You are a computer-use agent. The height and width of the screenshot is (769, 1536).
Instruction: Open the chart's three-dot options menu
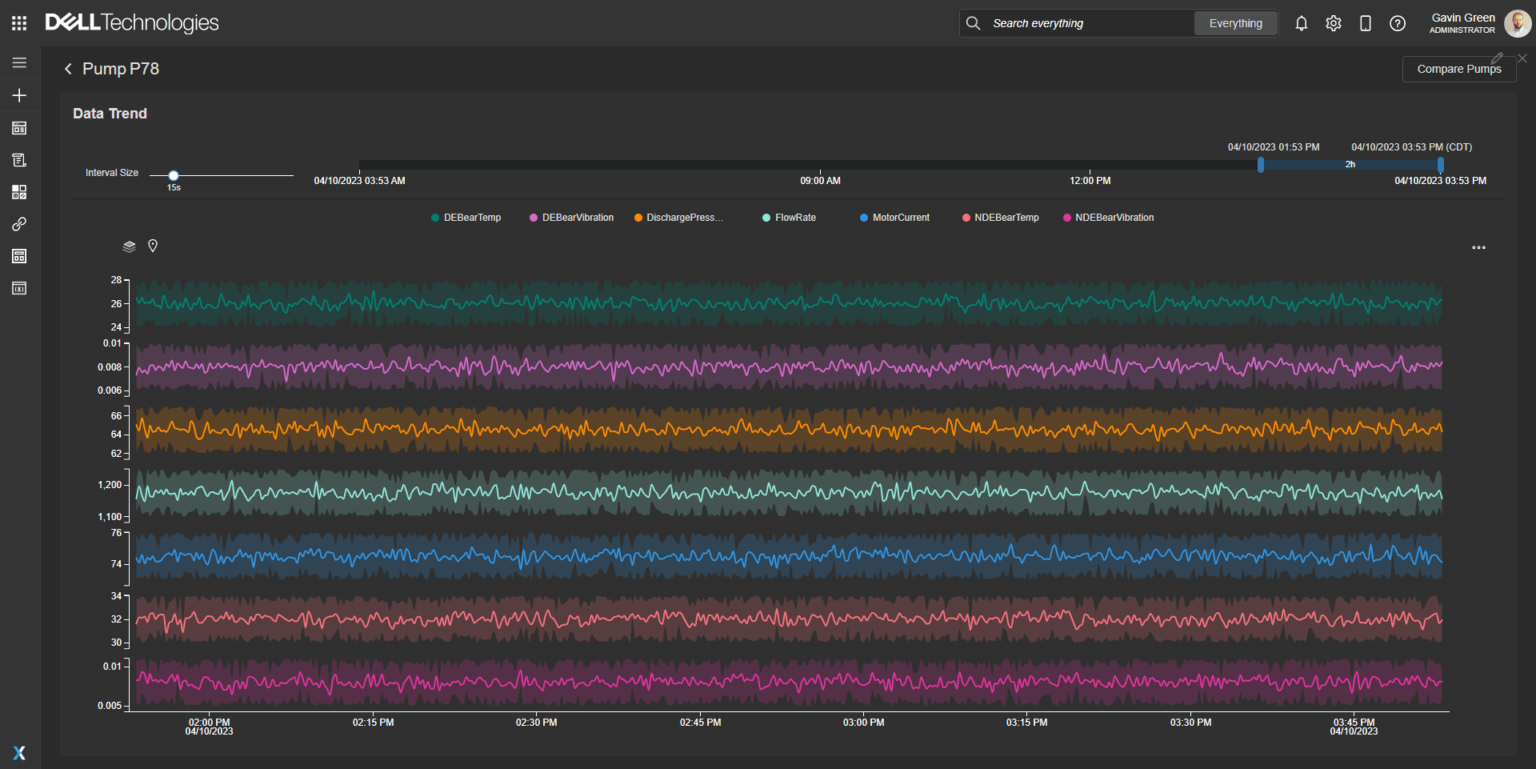pos(1478,248)
